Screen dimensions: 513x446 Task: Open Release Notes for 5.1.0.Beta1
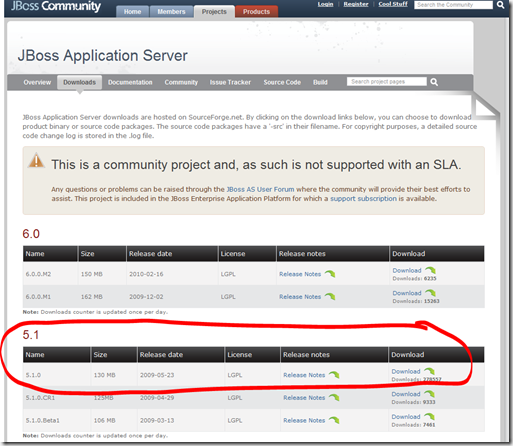pyautogui.click(x=304, y=420)
